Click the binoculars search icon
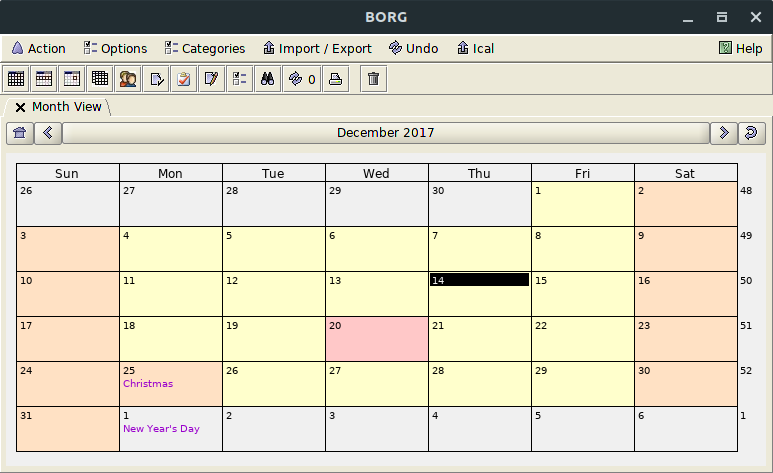Screen dimensions: 773x473 267,79
